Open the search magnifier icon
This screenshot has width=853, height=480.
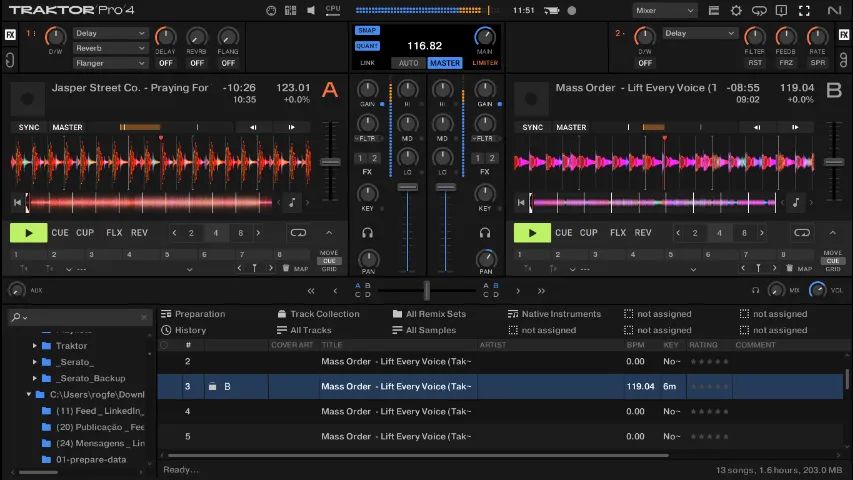(x=16, y=317)
